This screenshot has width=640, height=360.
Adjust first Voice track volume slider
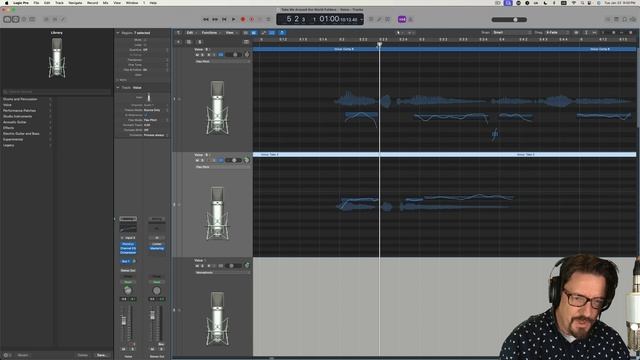234,55
